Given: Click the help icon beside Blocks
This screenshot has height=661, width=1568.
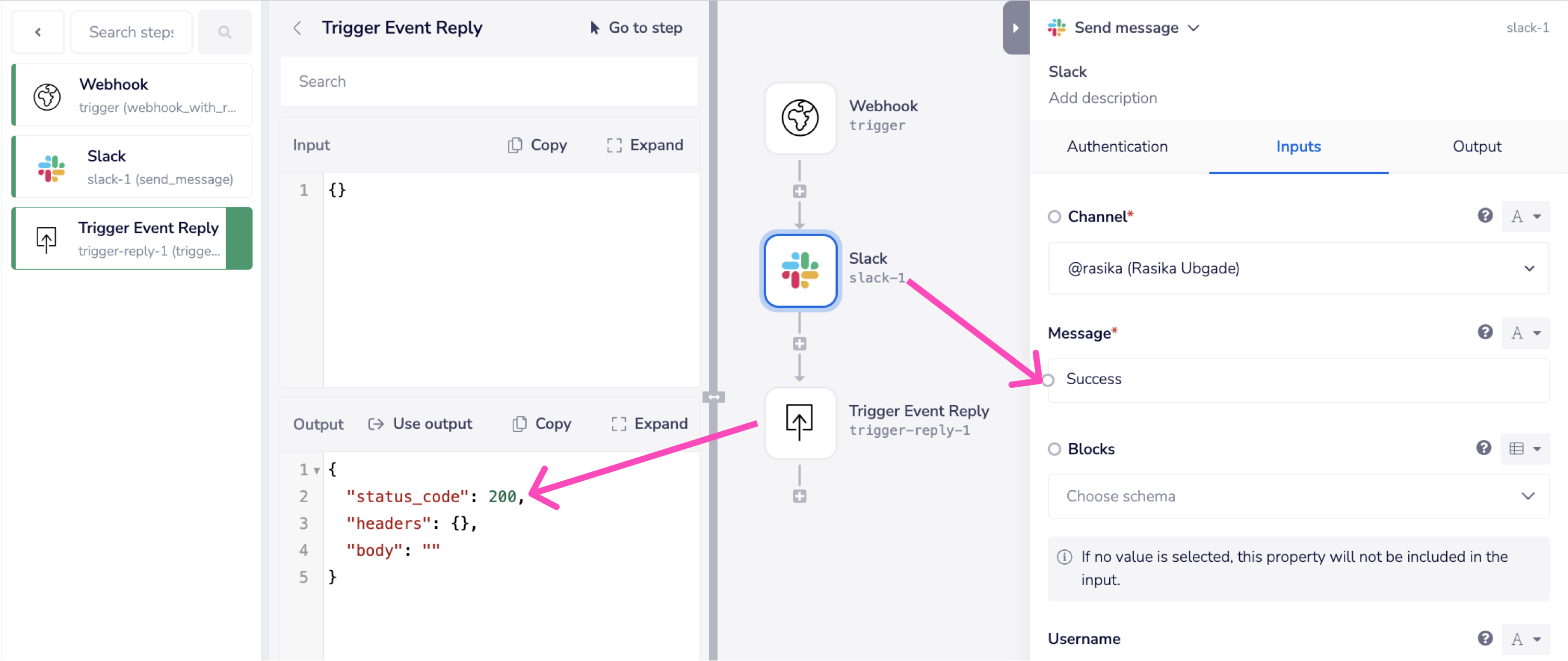Looking at the screenshot, I should tap(1483, 448).
